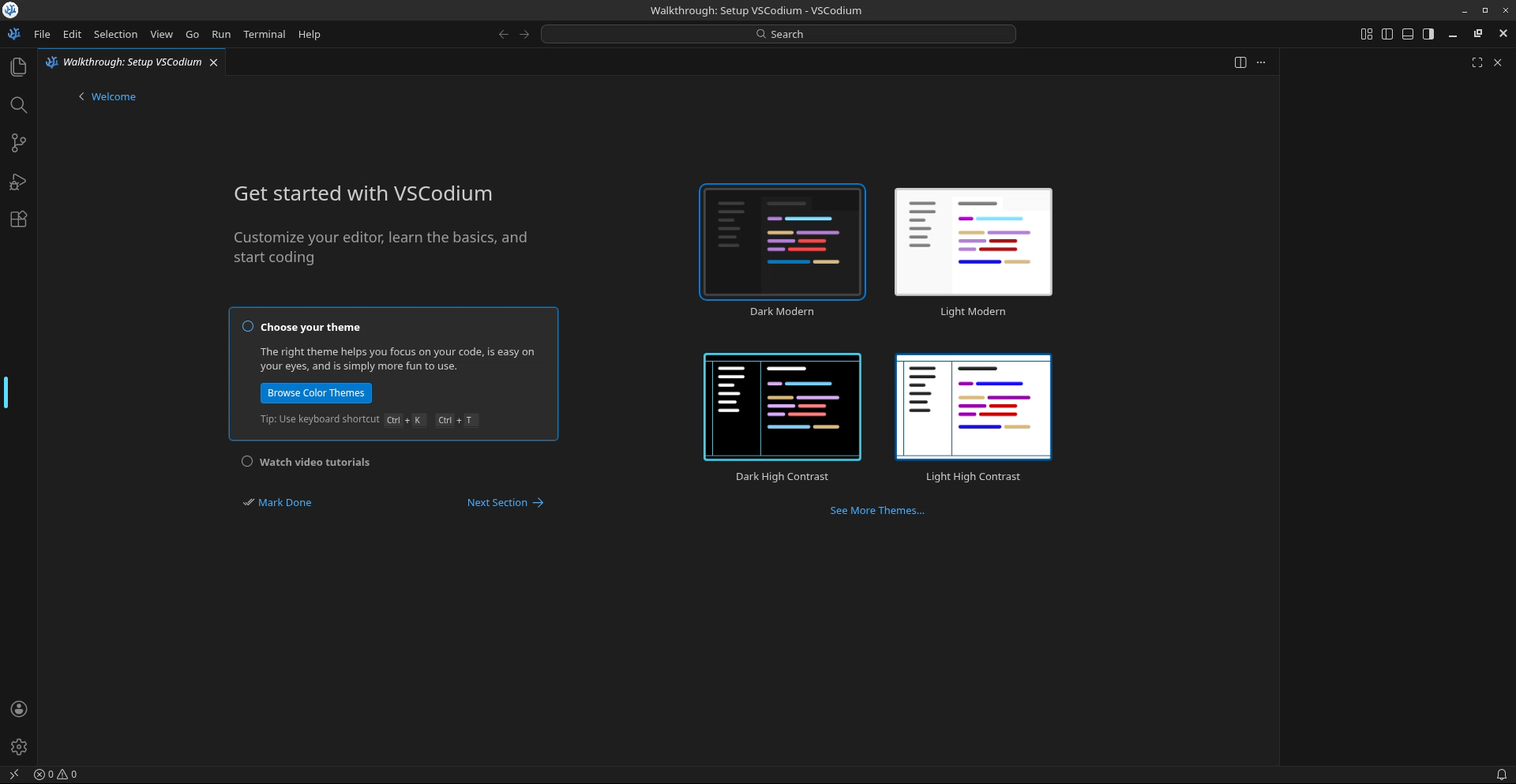The width and height of the screenshot is (1516, 784).
Task: Open the Explorer view in activity bar
Action: tap(19, 67)
